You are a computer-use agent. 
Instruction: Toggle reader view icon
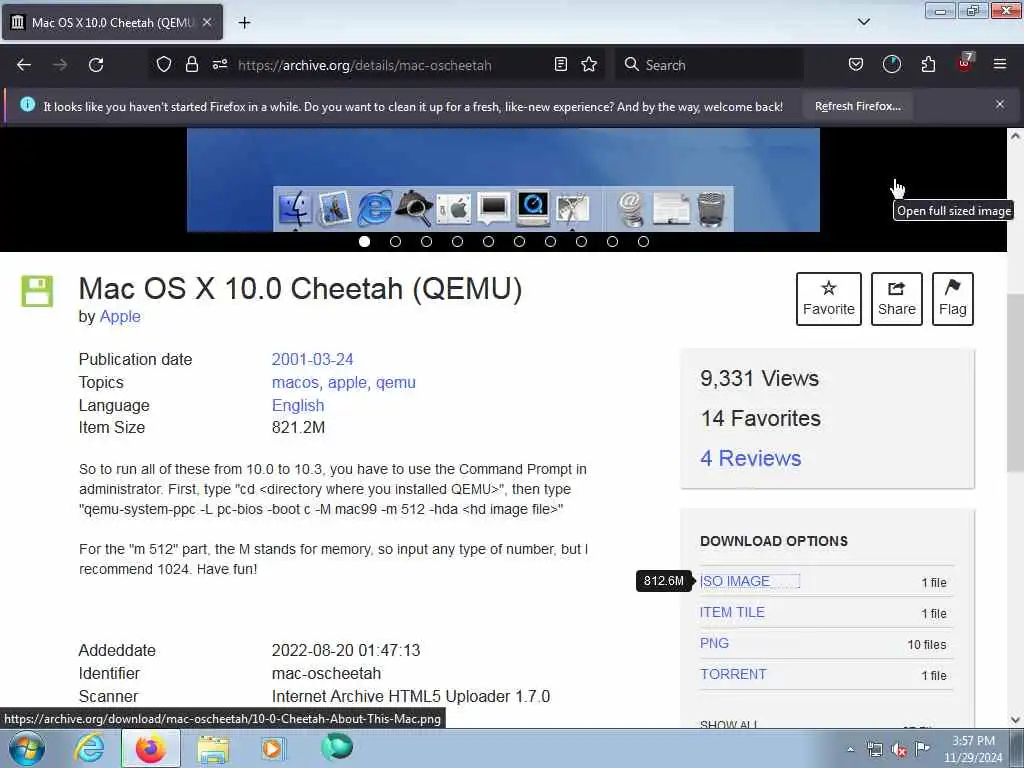point(560,65)
